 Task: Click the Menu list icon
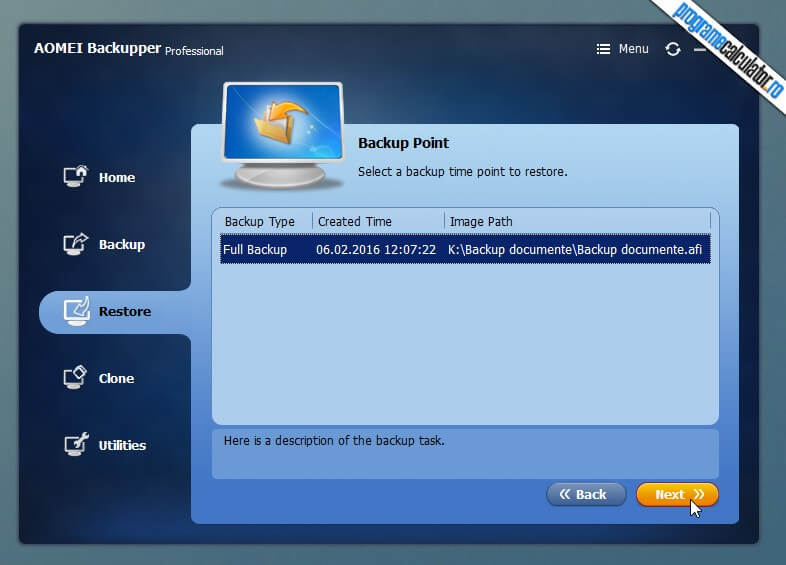(x=603, y=49)
